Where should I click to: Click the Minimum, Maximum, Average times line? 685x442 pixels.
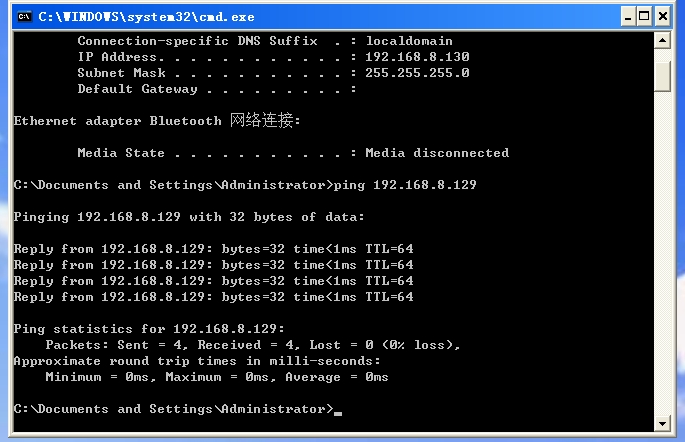[x=217, y=377]
